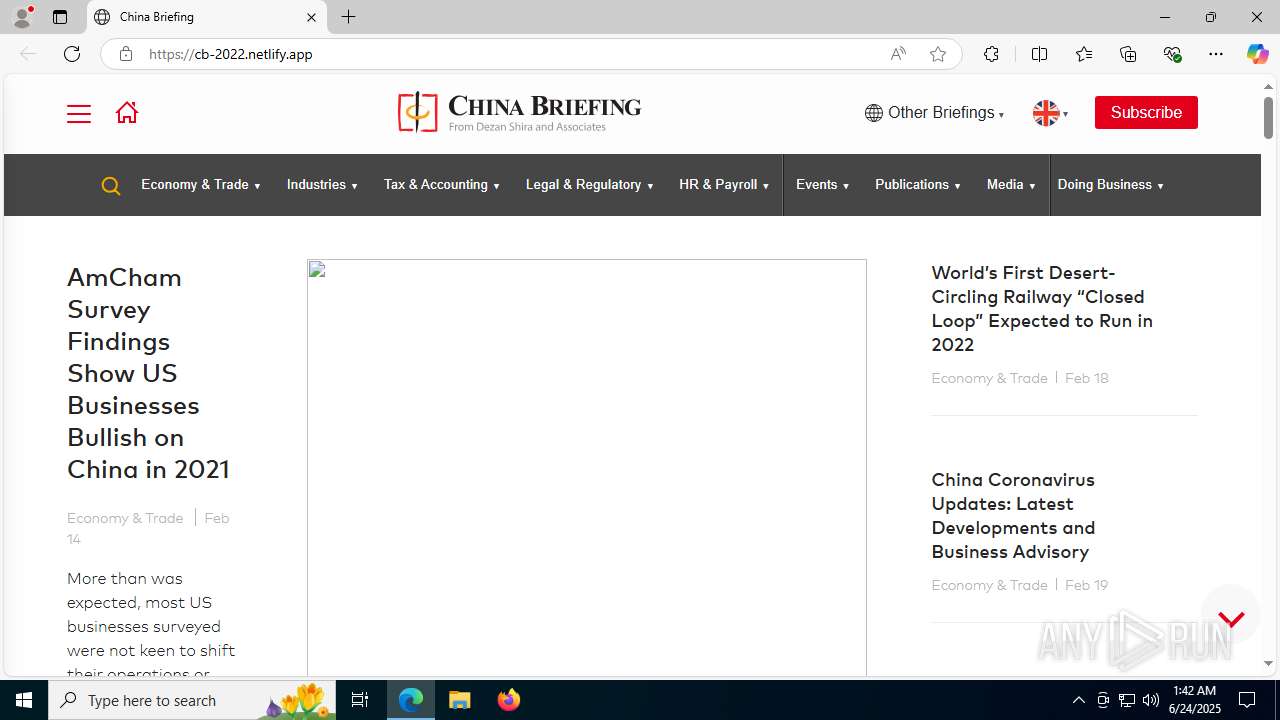Image resolution: width=1280 pixels, height=720 pixels.
Task: Open the orange search icon in navbar
Action: click(x=111, y=185)
